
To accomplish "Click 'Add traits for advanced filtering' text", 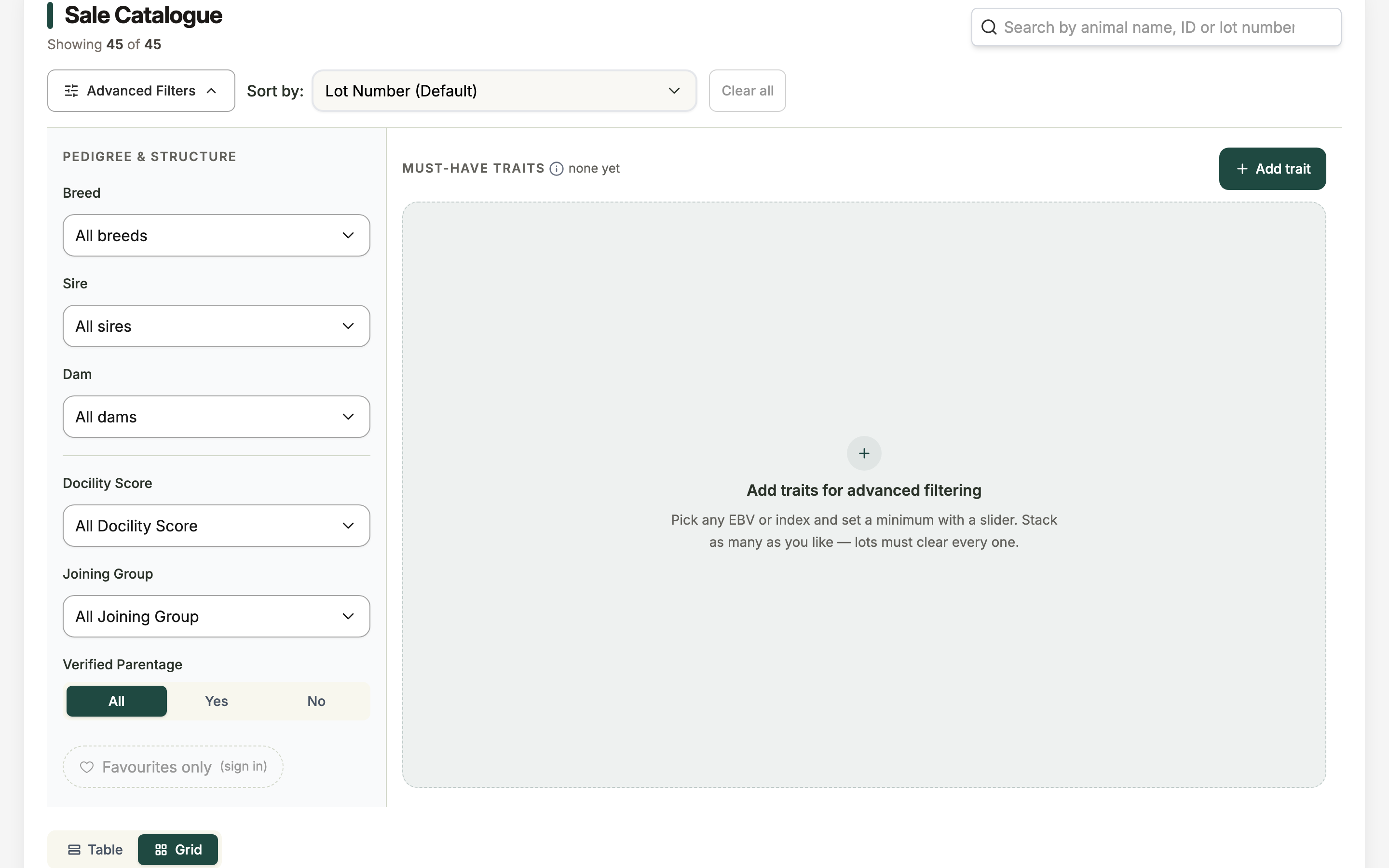I will pyautogui.click(x=864, y=490).
